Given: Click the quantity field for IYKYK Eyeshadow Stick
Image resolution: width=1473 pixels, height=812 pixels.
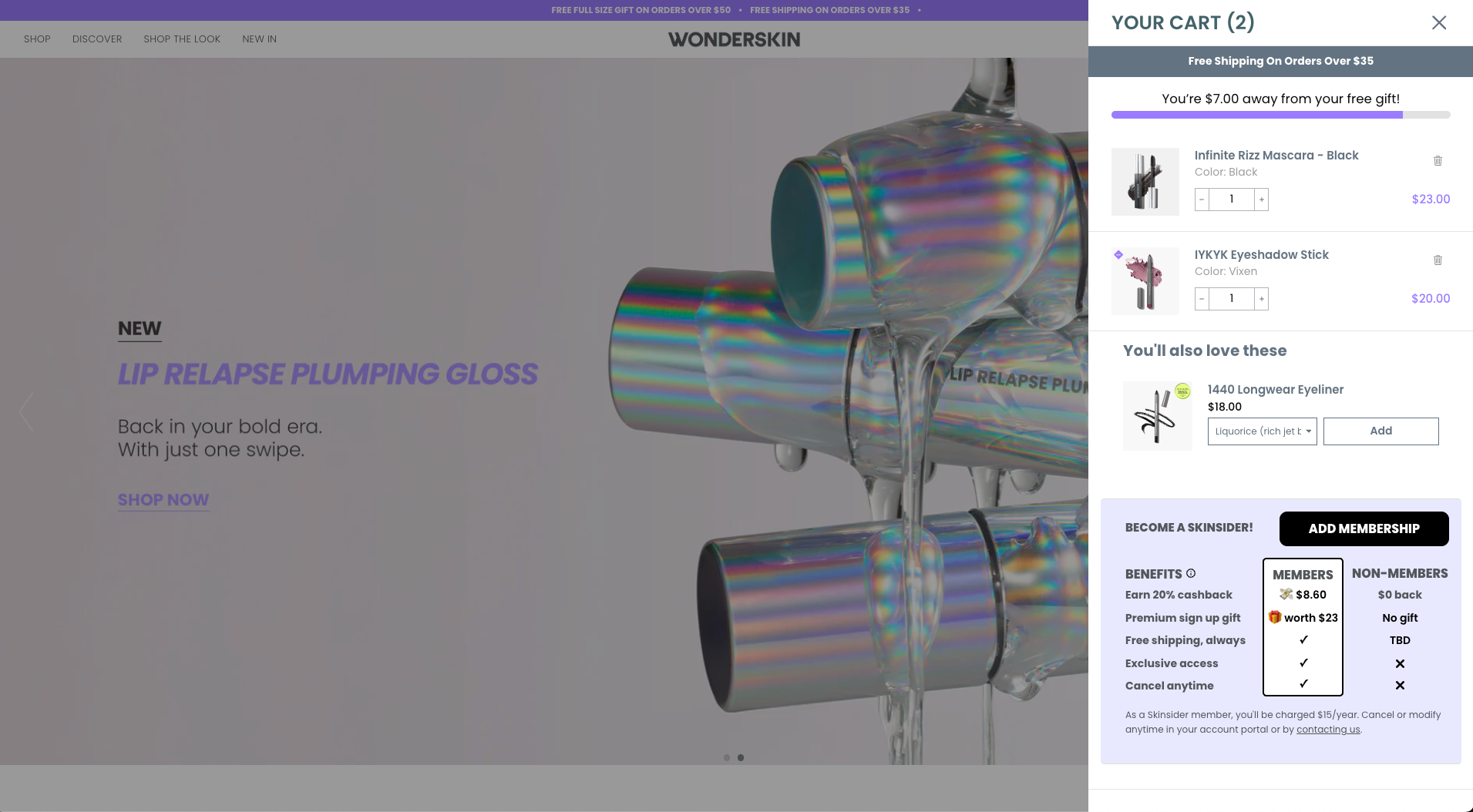Looking at the screenshot, I should [x=1232, y=299].
